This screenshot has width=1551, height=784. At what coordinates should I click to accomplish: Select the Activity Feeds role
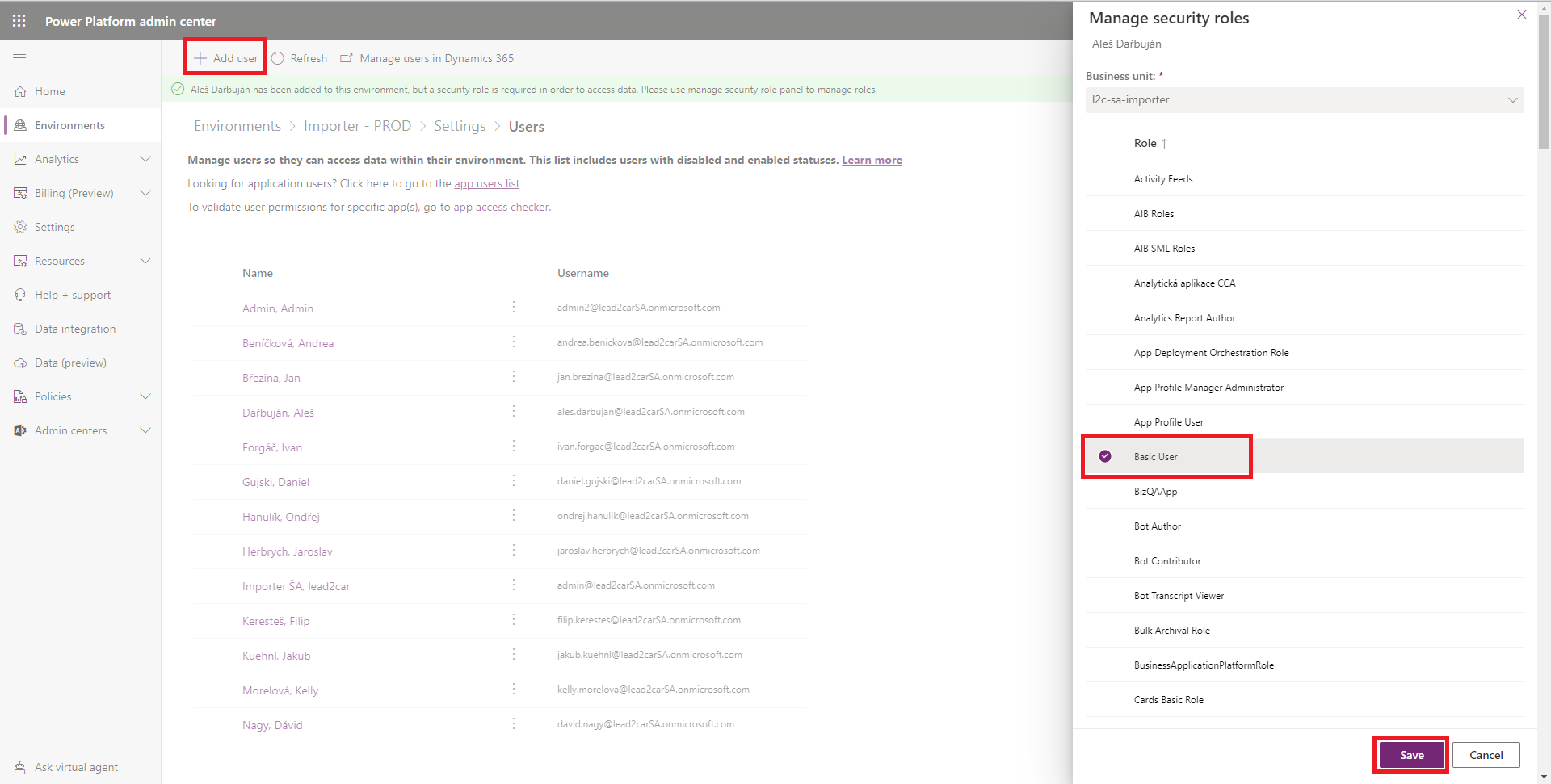1162,179
